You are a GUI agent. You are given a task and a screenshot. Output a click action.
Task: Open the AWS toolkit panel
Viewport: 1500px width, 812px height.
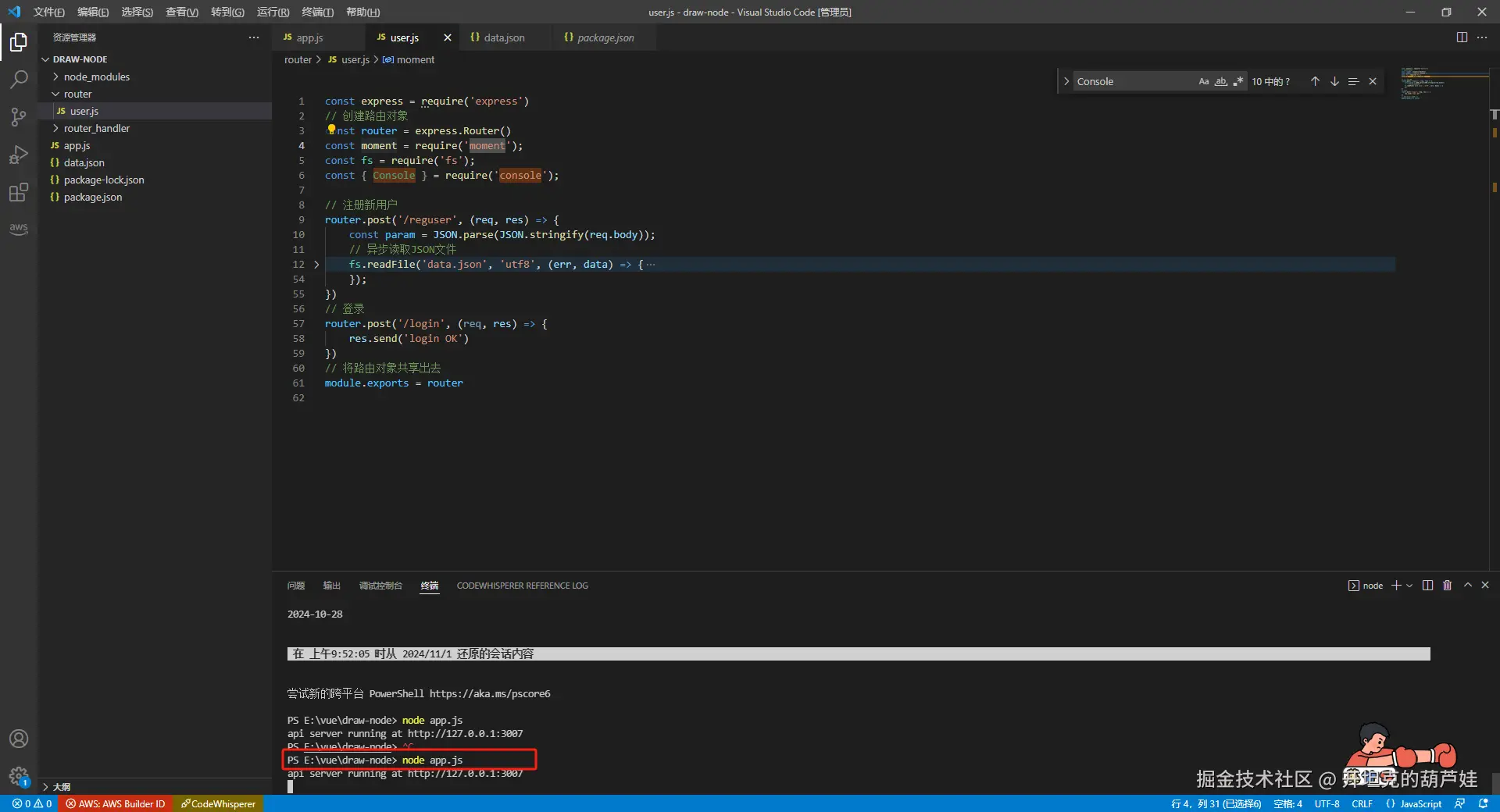[x=19, y=228]
